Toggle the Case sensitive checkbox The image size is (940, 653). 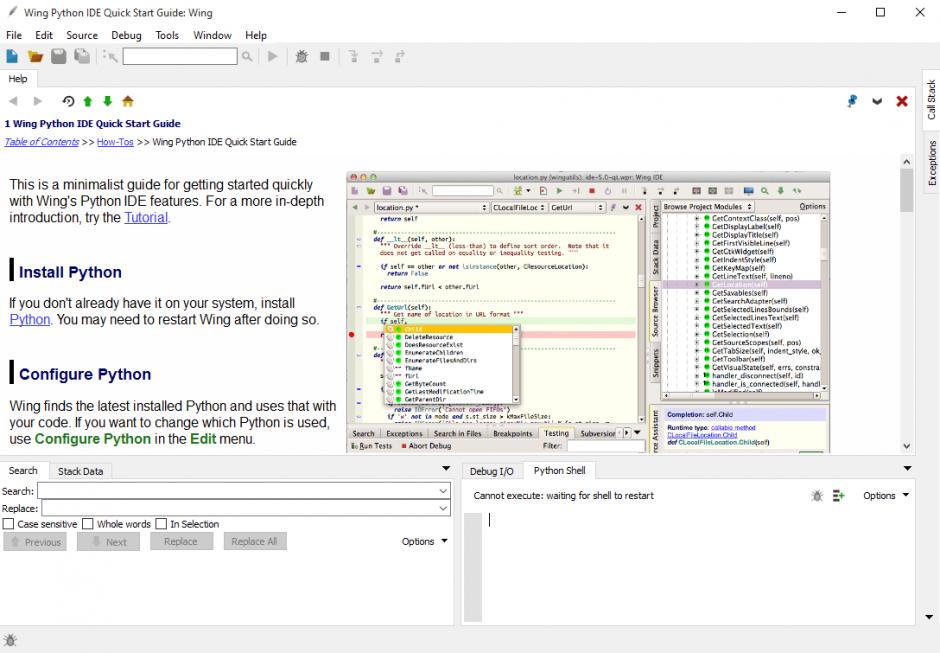tap(8, 524)
